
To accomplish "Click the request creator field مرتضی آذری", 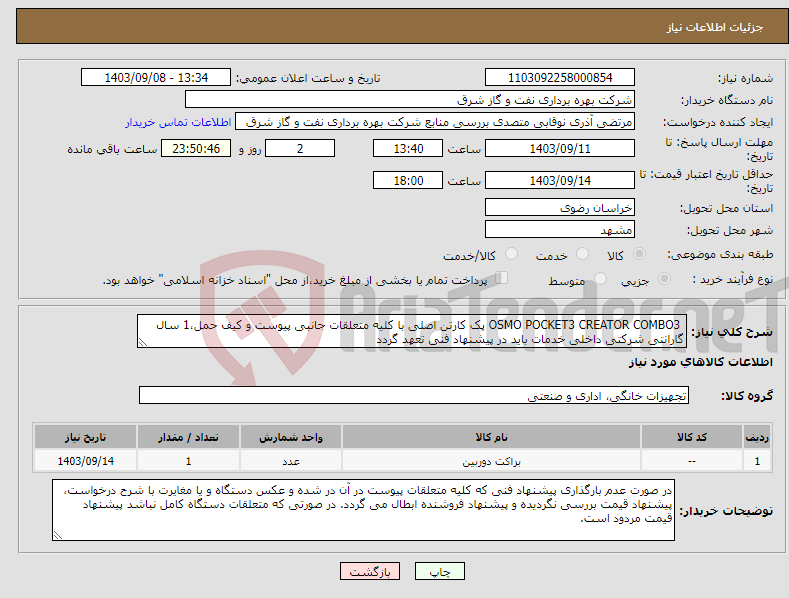I will (435, 122).
